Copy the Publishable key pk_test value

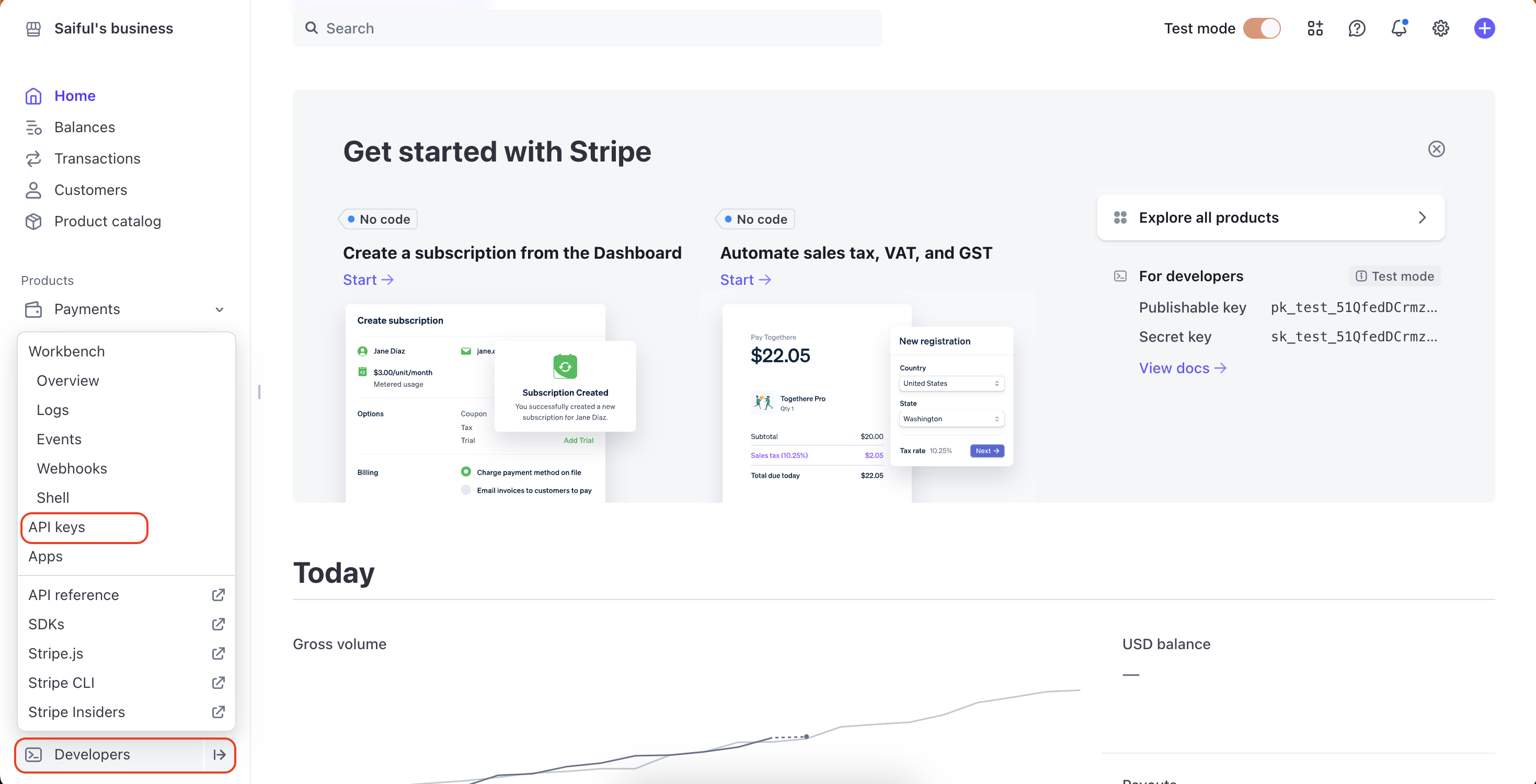pyautogui.click(x=1354, y=307)
